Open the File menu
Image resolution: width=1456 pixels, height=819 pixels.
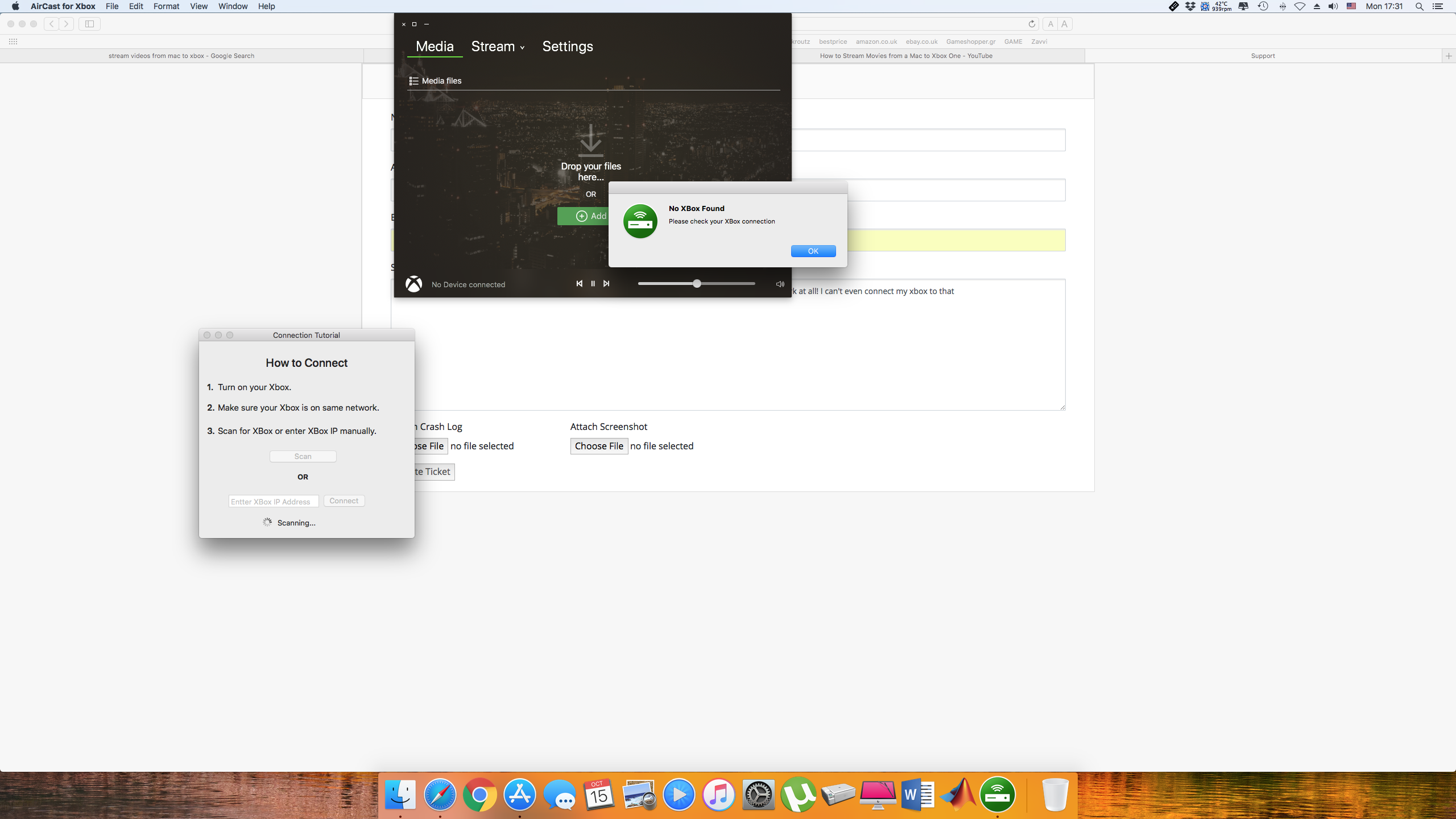(x=112, y=6)
